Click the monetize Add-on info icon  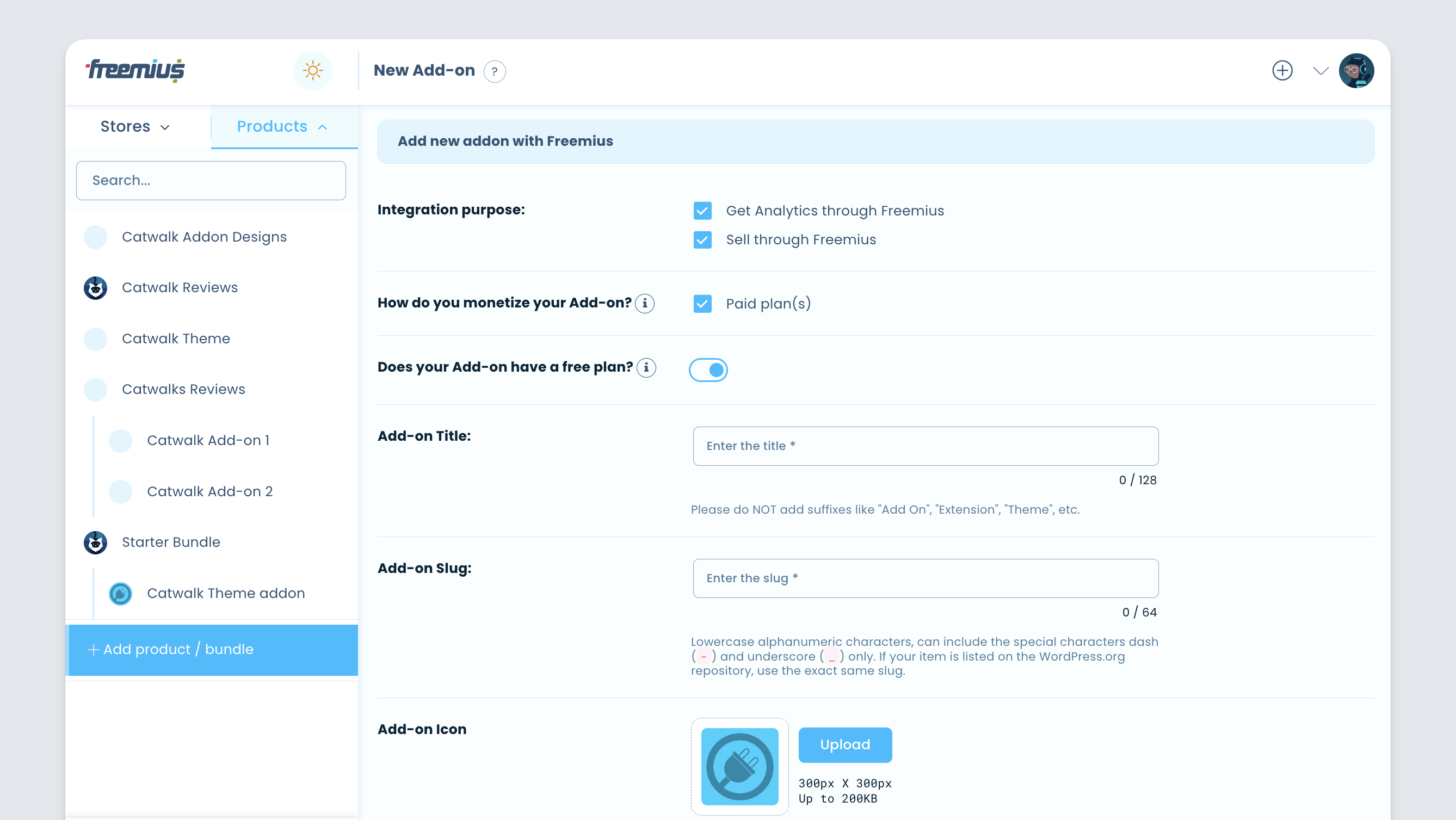click(x=645, y=304)
